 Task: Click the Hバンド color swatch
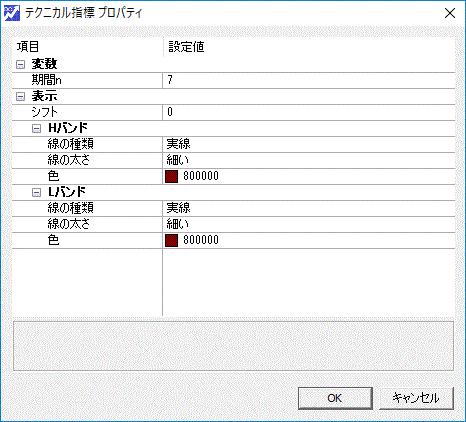pos(171,176)
